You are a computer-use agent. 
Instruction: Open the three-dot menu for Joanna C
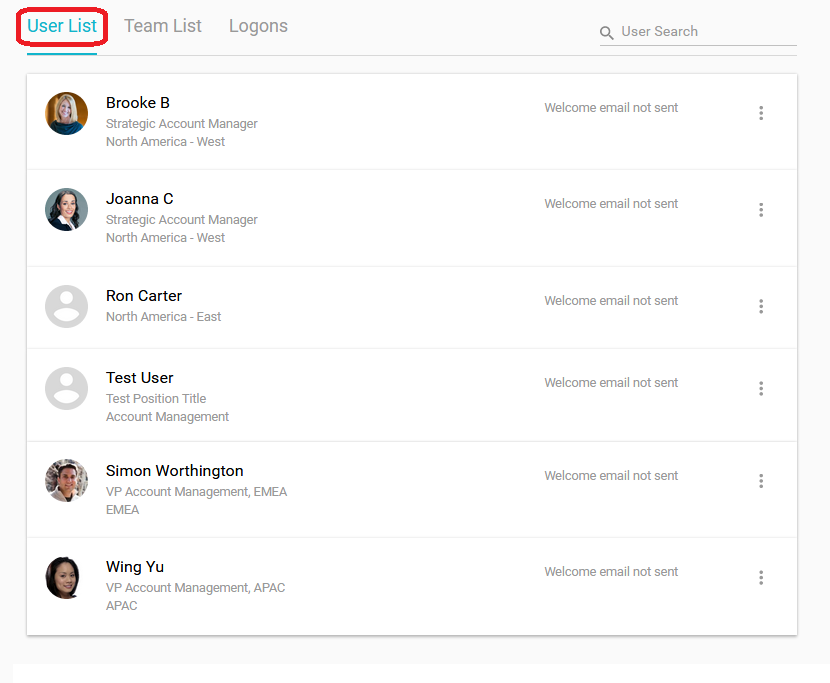tap(761, 210)
